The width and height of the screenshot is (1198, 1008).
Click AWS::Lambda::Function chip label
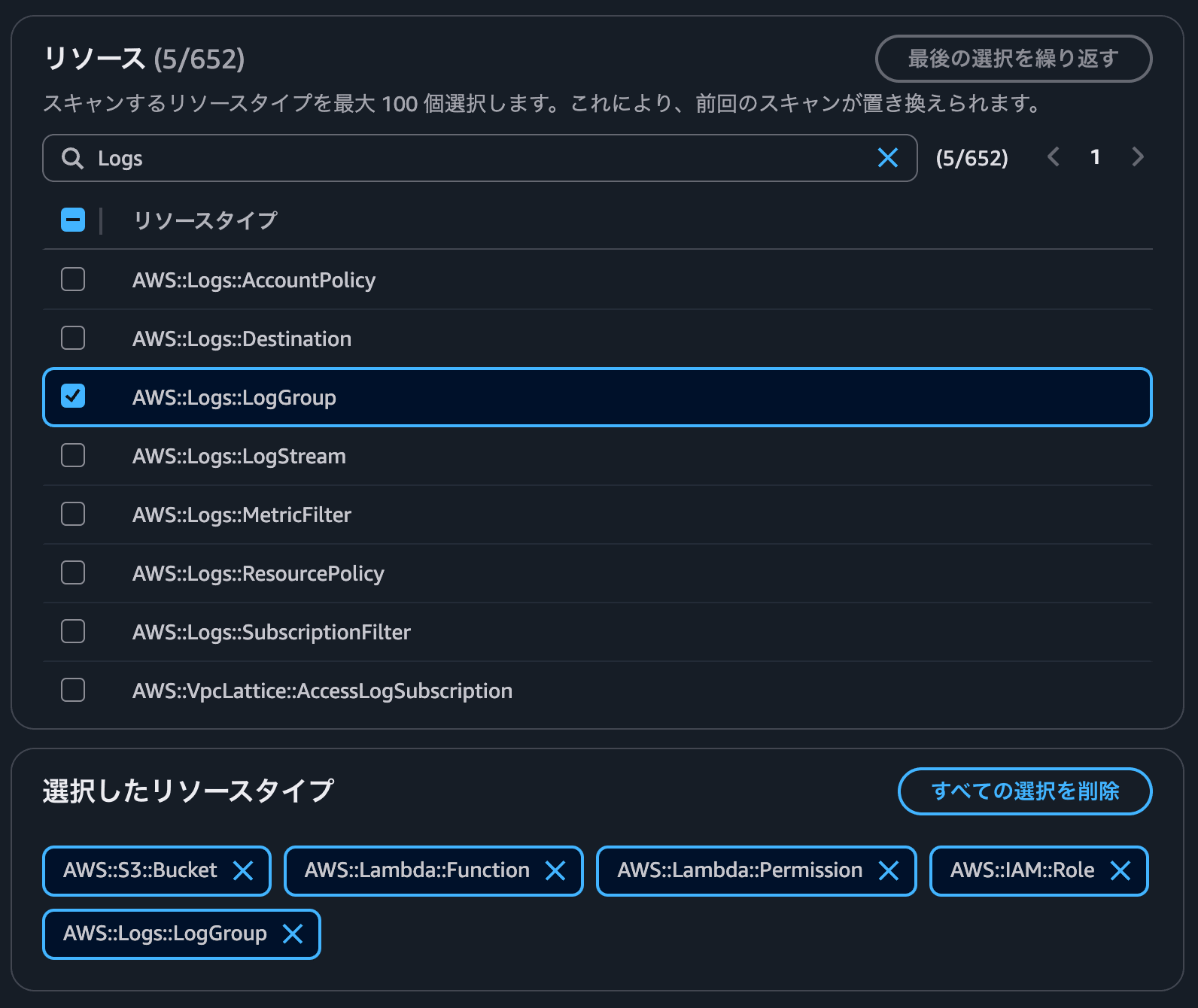[x=417, y=870]
